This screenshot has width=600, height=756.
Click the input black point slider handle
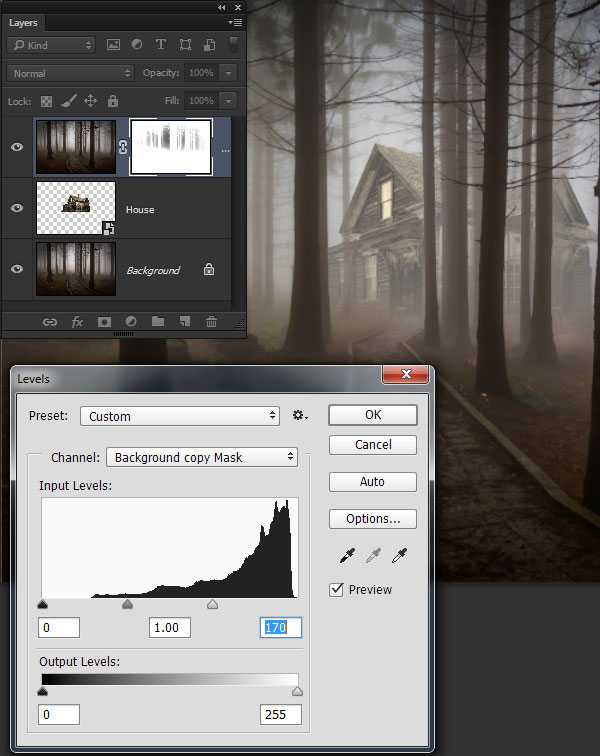(42, 604)
